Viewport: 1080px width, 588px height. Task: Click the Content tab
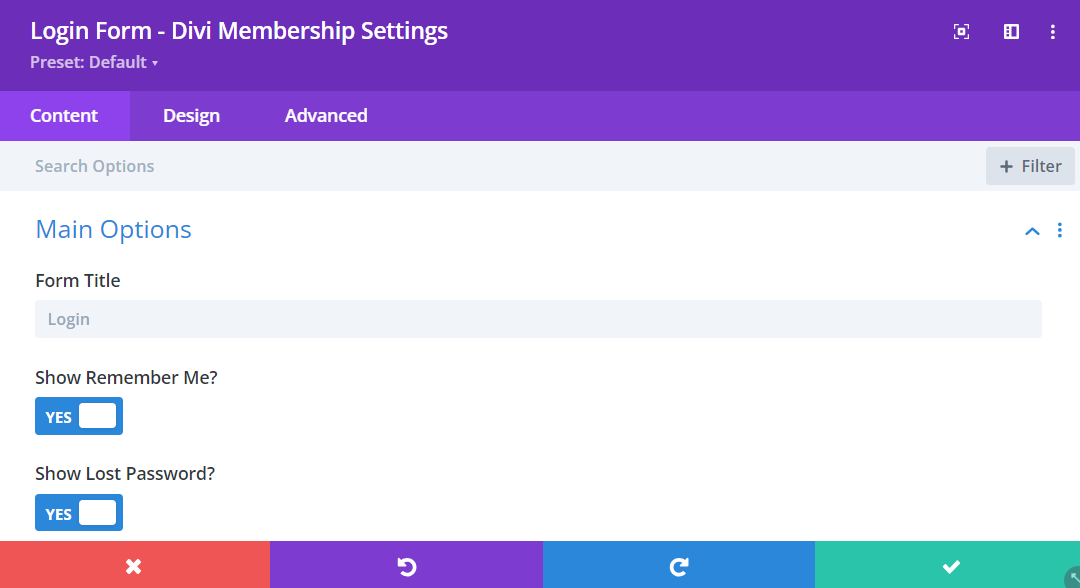coord(65,115)
